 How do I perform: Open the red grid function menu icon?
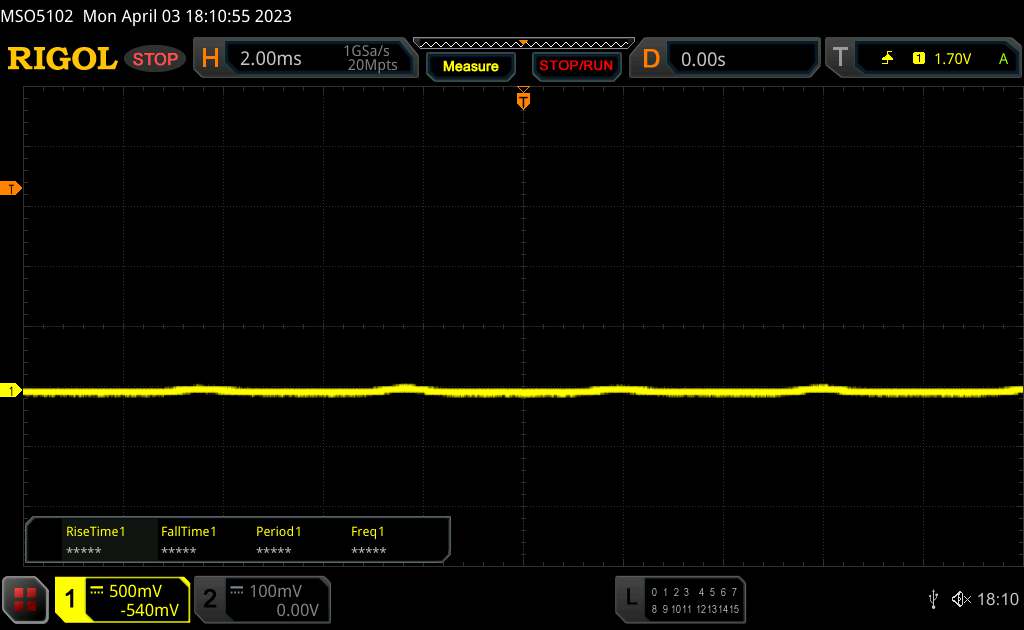click(25, 599)
